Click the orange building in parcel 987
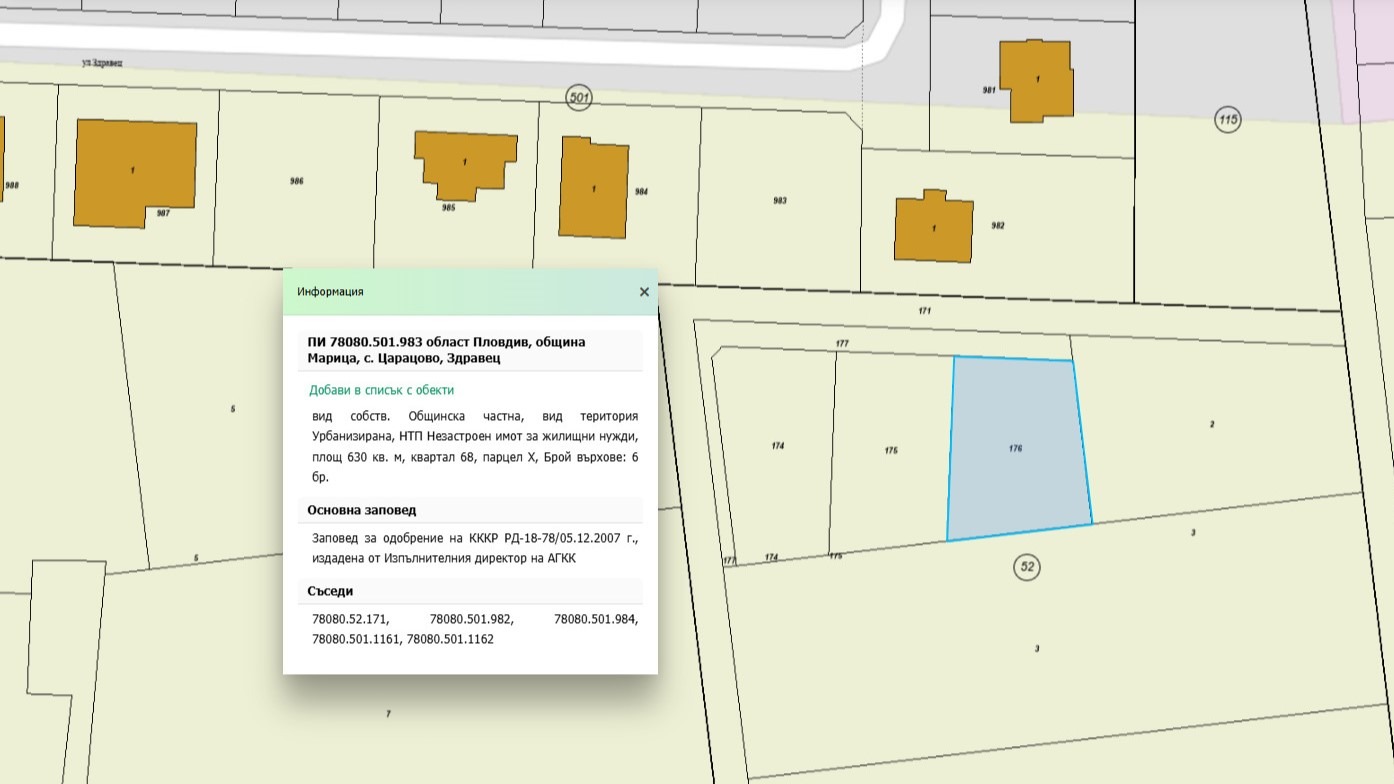1394x784 pixels. click(x=134, y=172)
